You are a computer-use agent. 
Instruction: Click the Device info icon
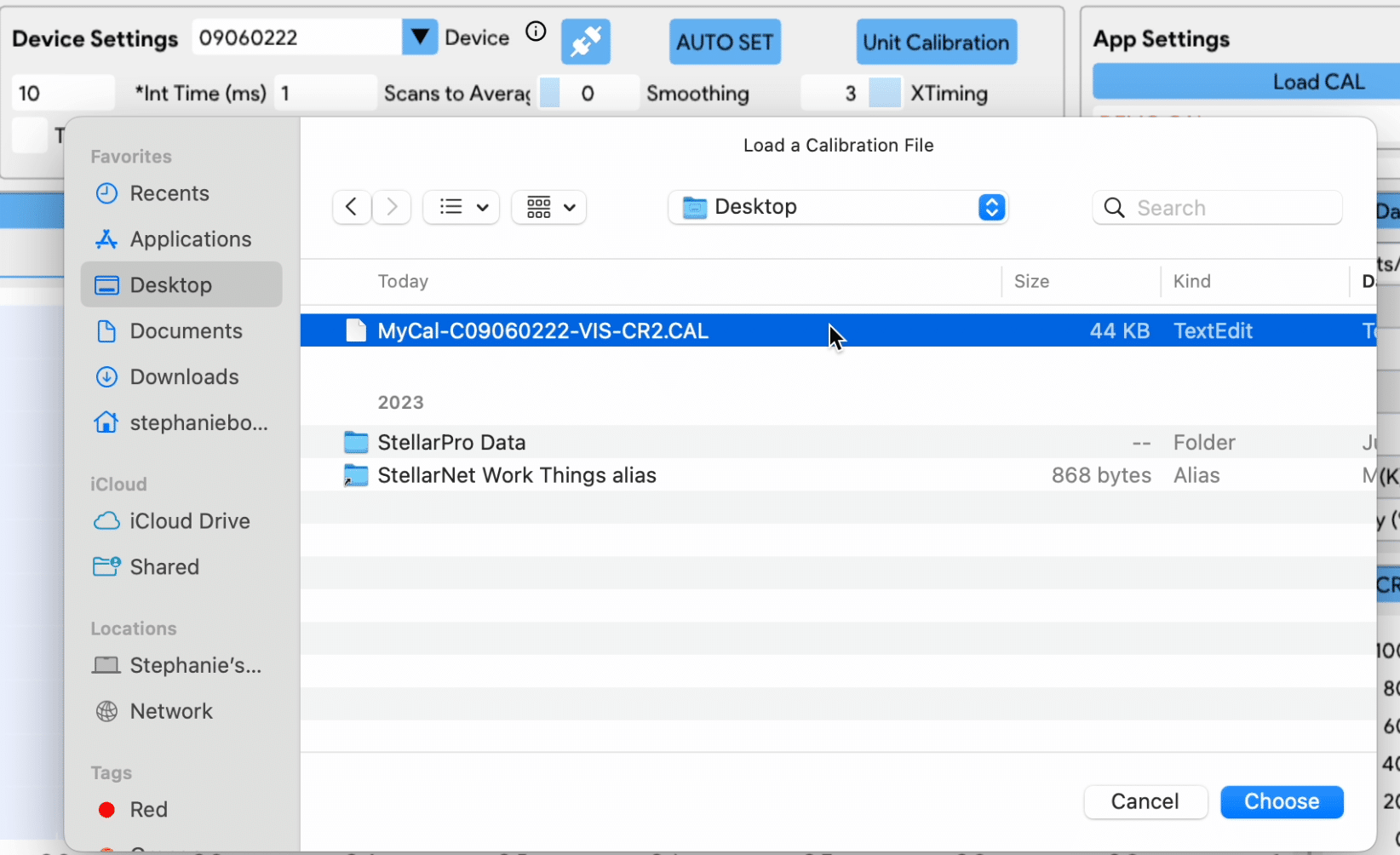tap(536, 32)
